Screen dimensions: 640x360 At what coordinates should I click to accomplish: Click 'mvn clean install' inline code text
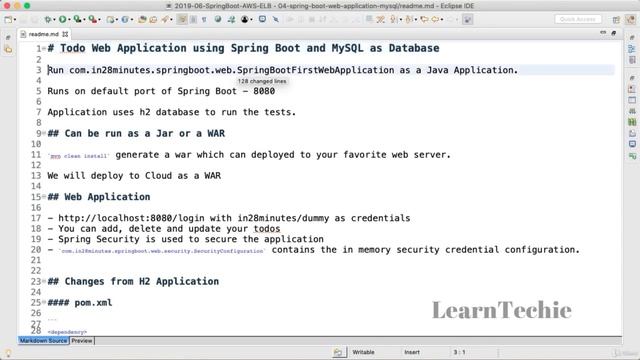(x=79, y=156)
